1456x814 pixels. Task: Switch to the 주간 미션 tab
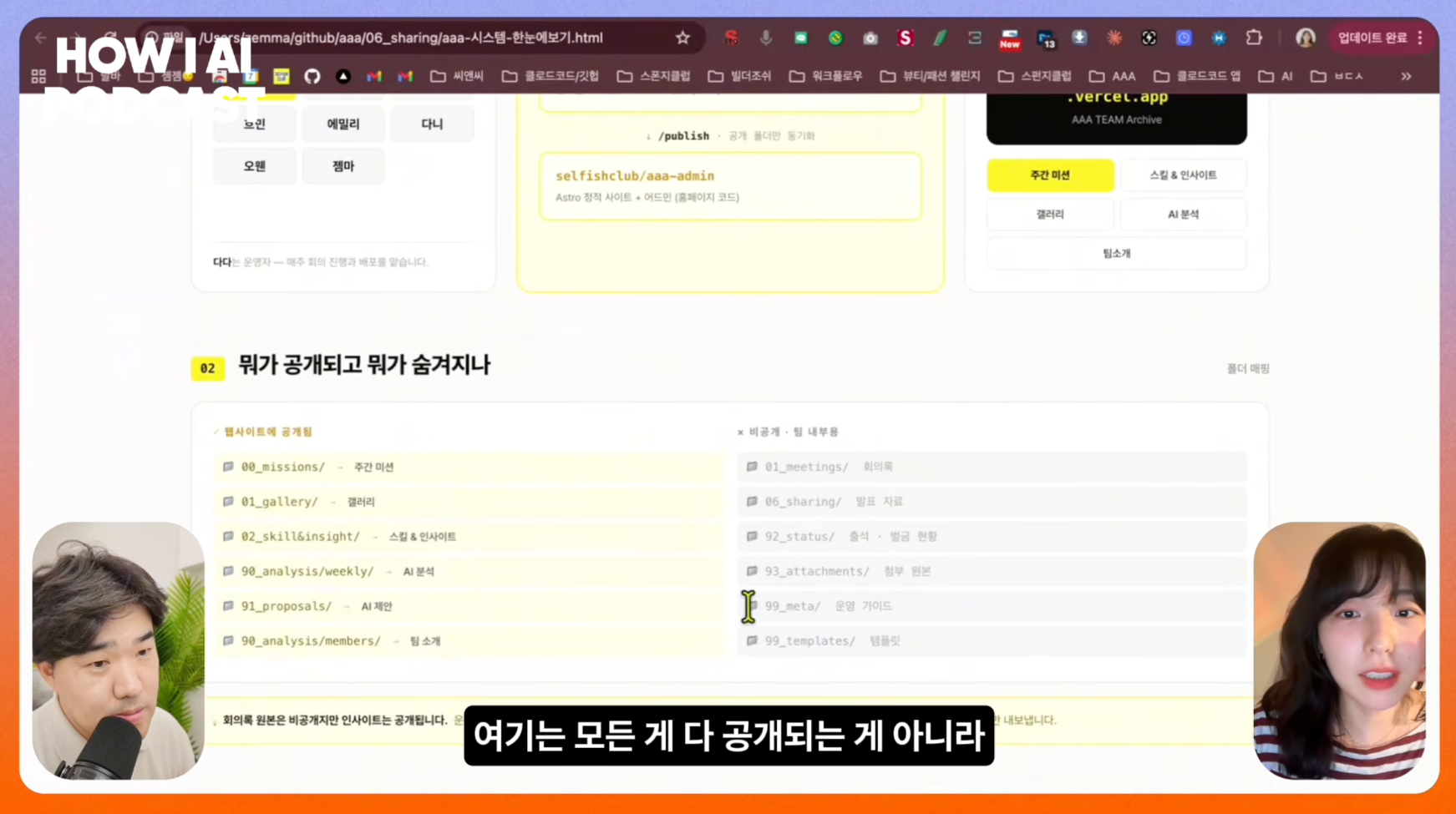coord(1050,175)
